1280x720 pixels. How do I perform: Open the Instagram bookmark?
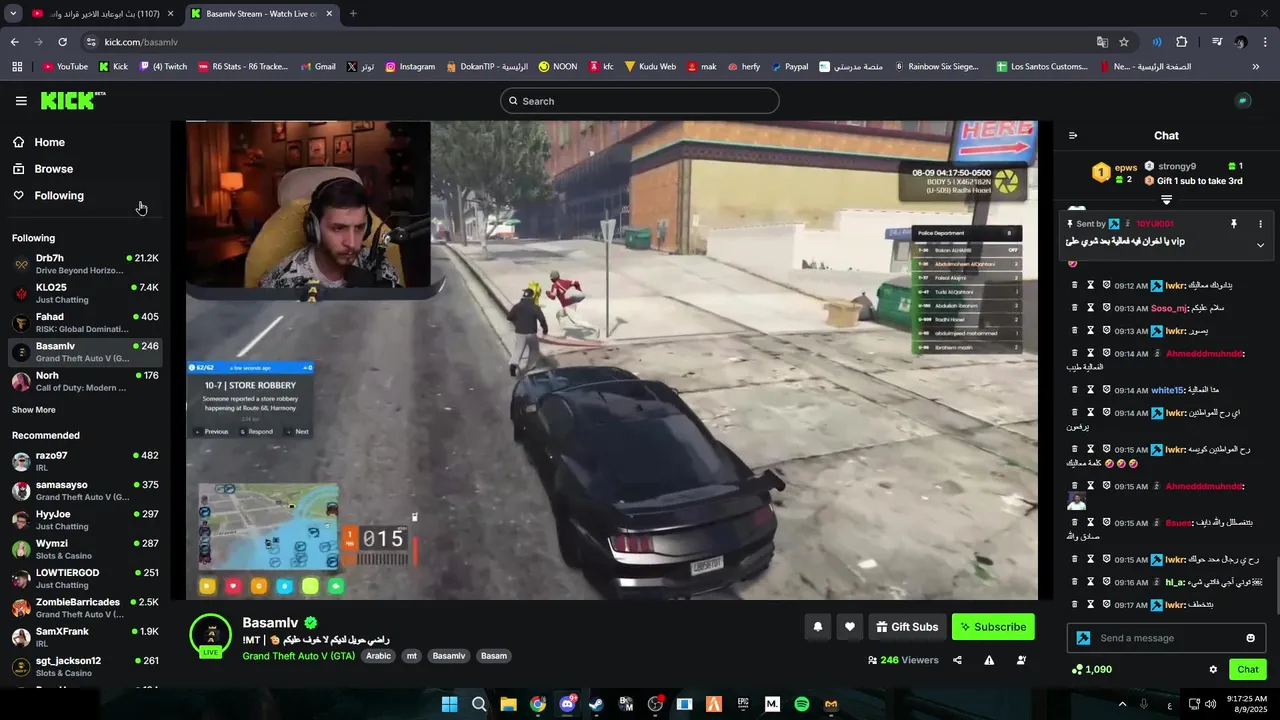(410, 67)
